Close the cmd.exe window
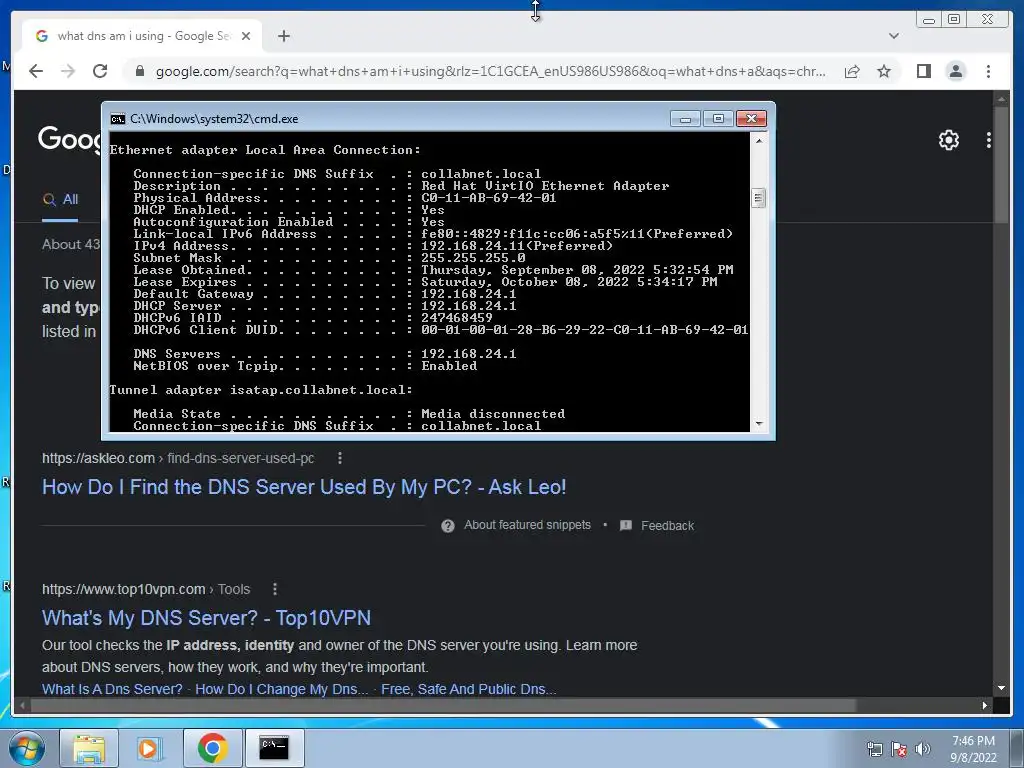 point(751,118)
